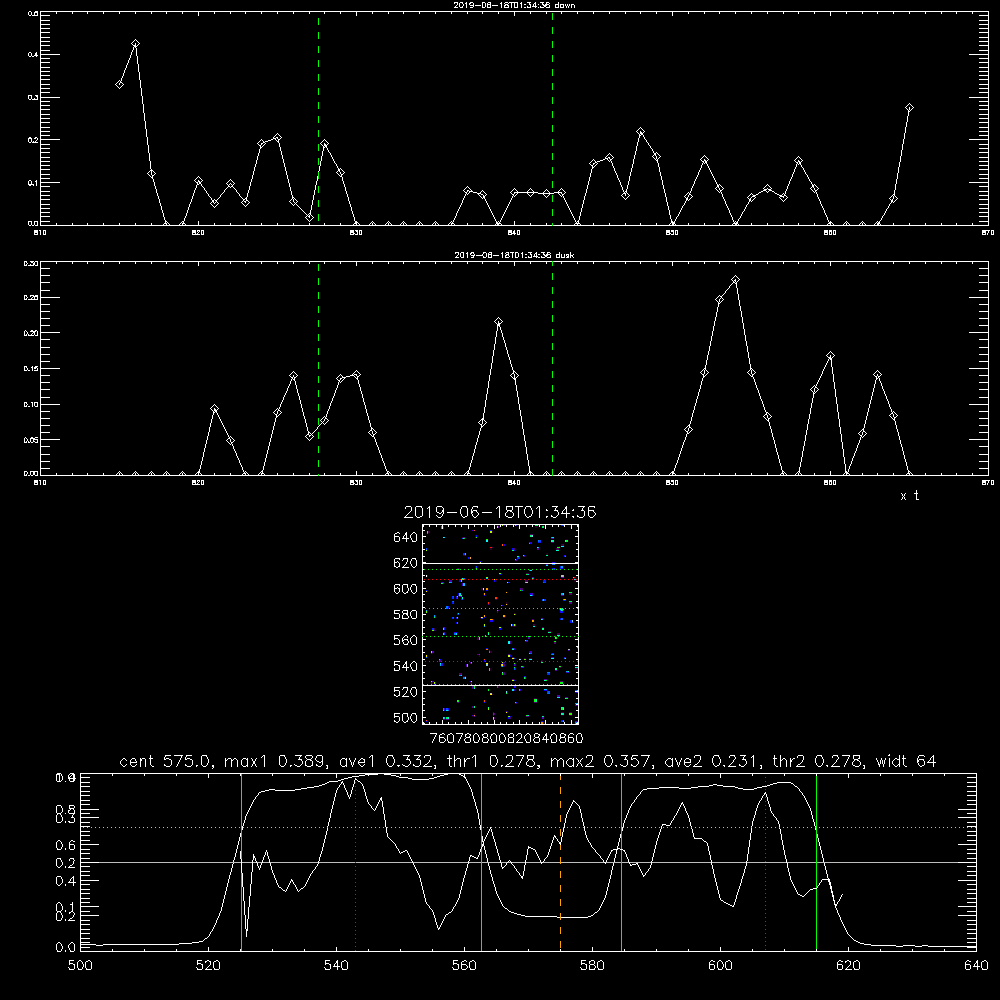Click the 0.4 y-axis label on the dawn plot
The height and width of the screenshot is (1000, 1000).
coord(33,55)
